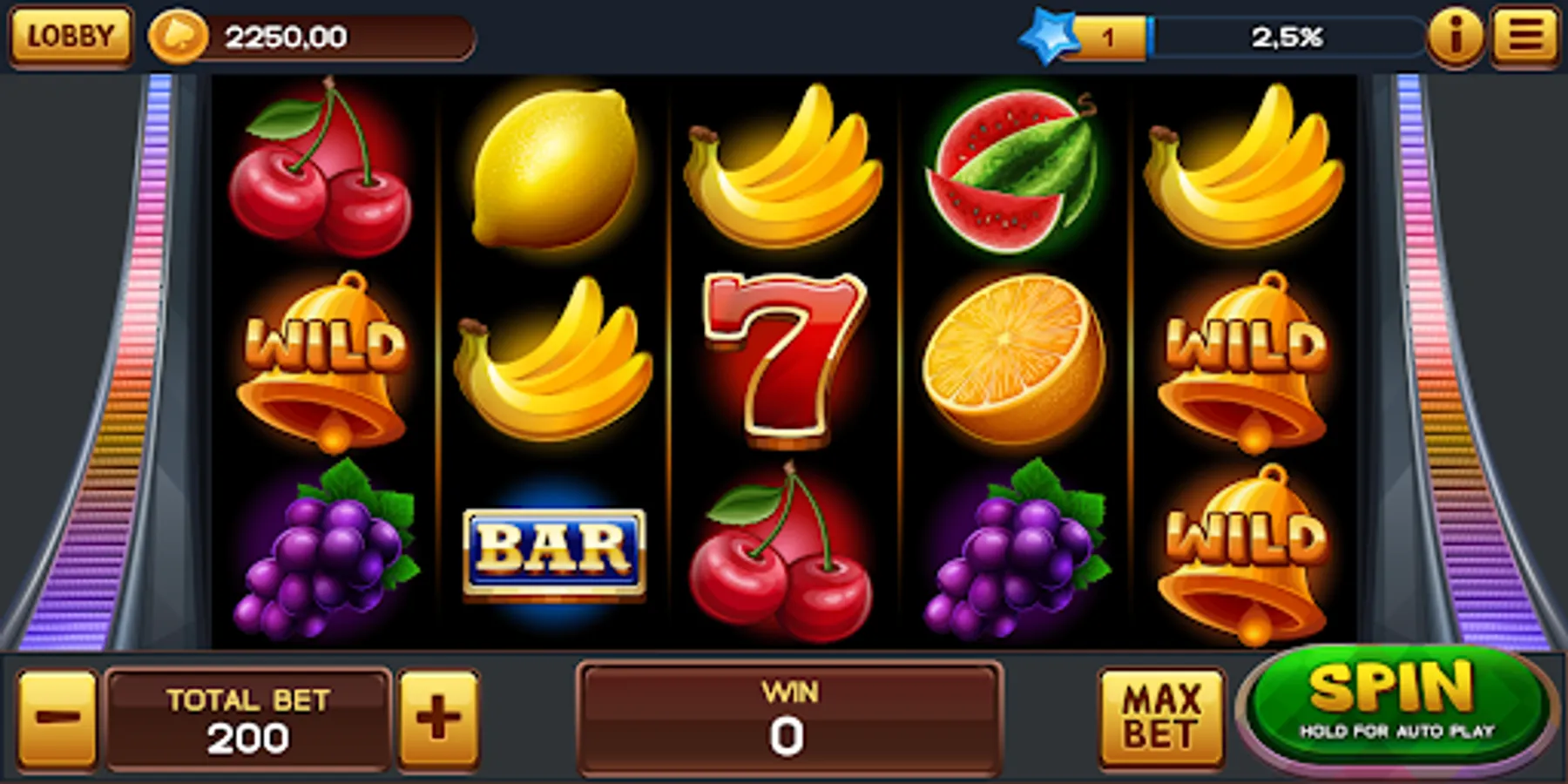
Task: Click the watermelon symbol
Action: (1014, 171)
